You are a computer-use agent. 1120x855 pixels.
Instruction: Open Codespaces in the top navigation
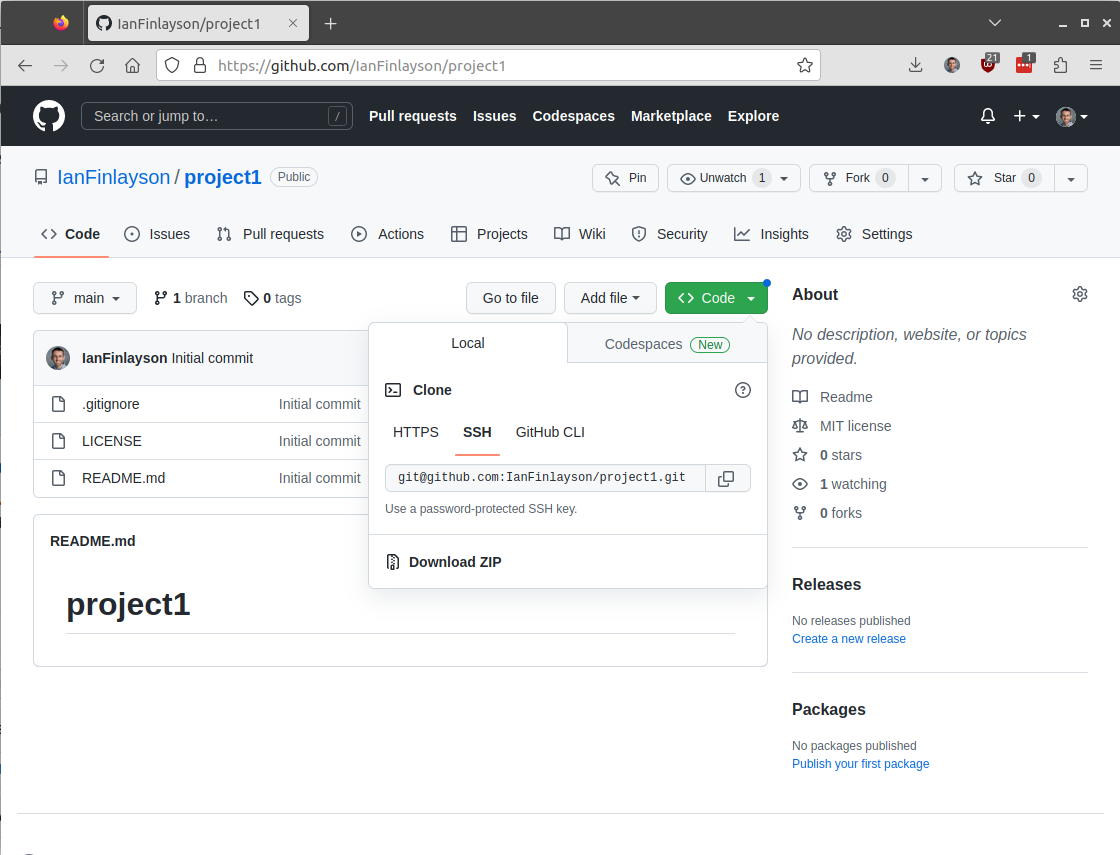tap(573, 116)
